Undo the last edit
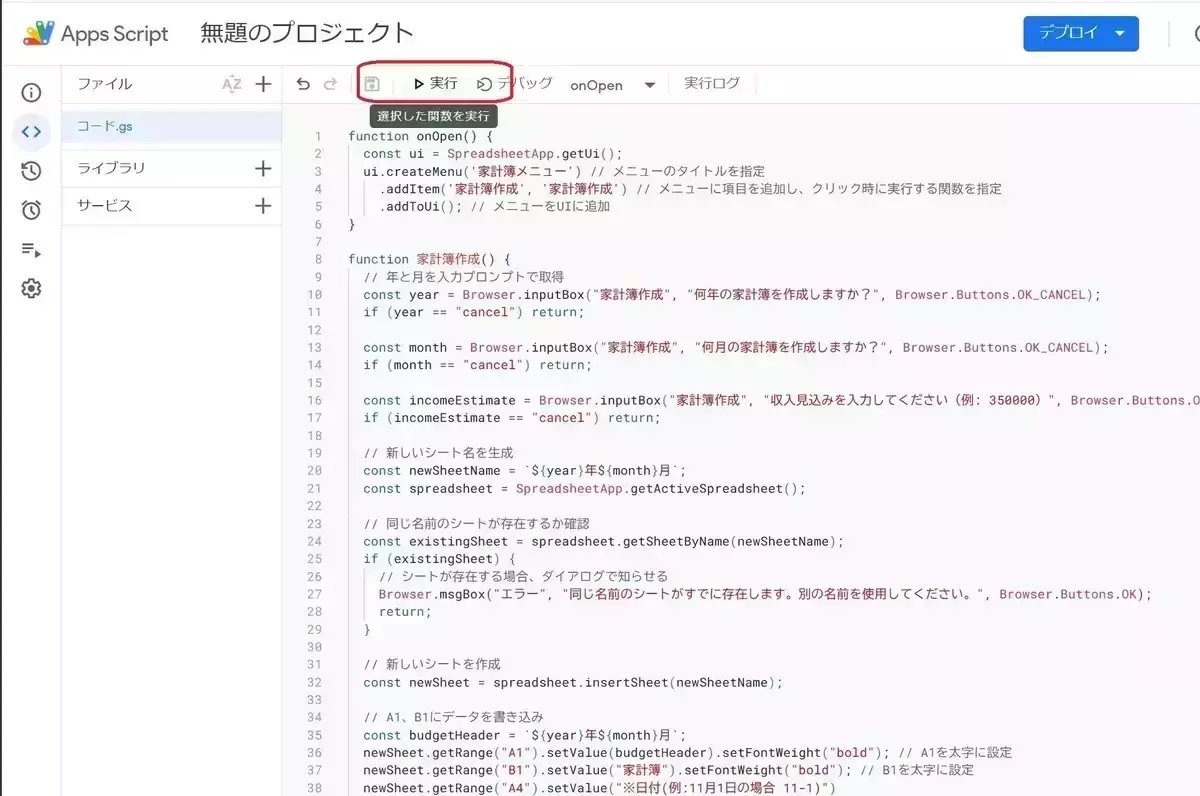This screenshot has width=1200, height=796. 303,84
